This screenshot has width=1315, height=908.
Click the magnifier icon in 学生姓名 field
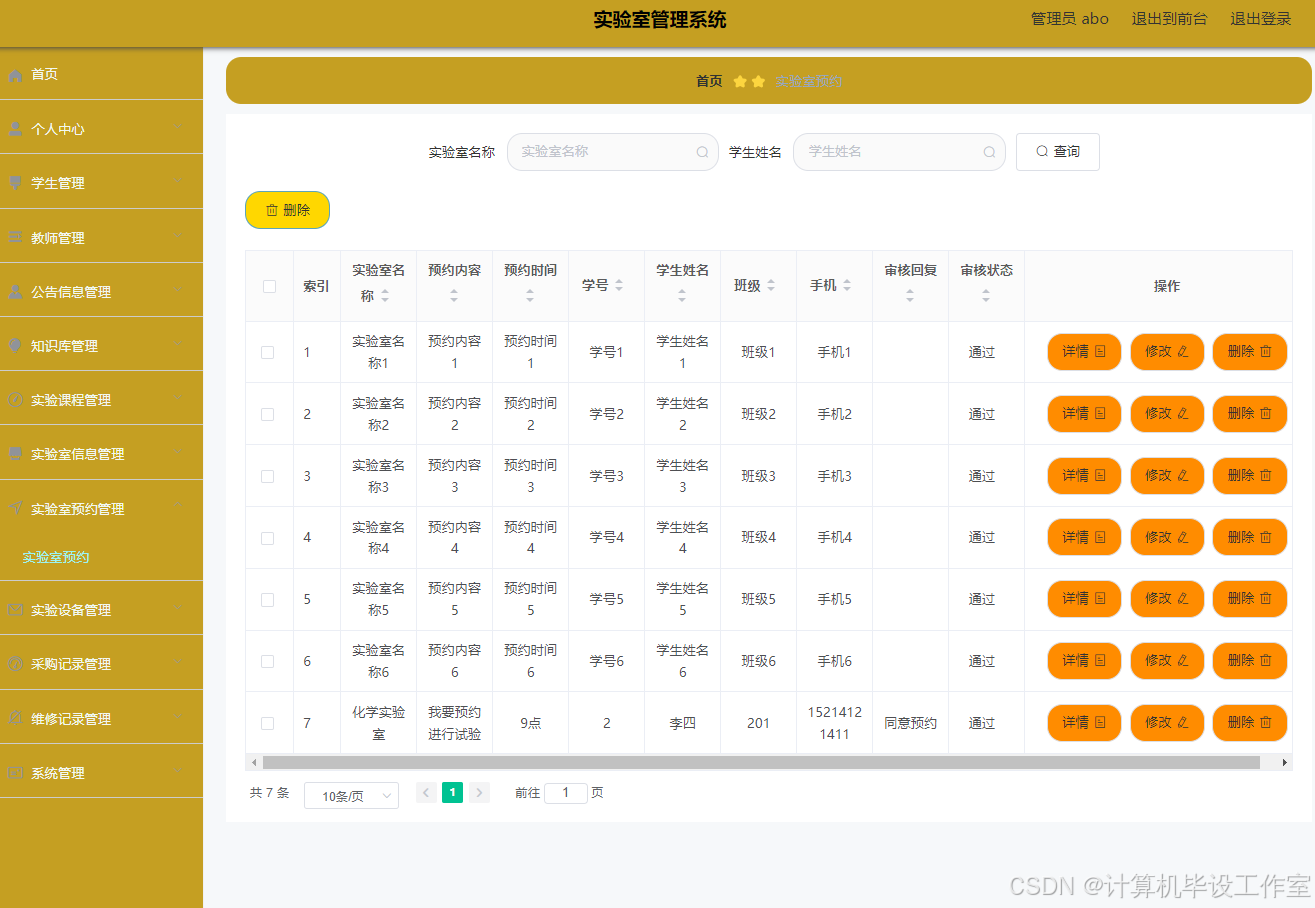point(988,151)
